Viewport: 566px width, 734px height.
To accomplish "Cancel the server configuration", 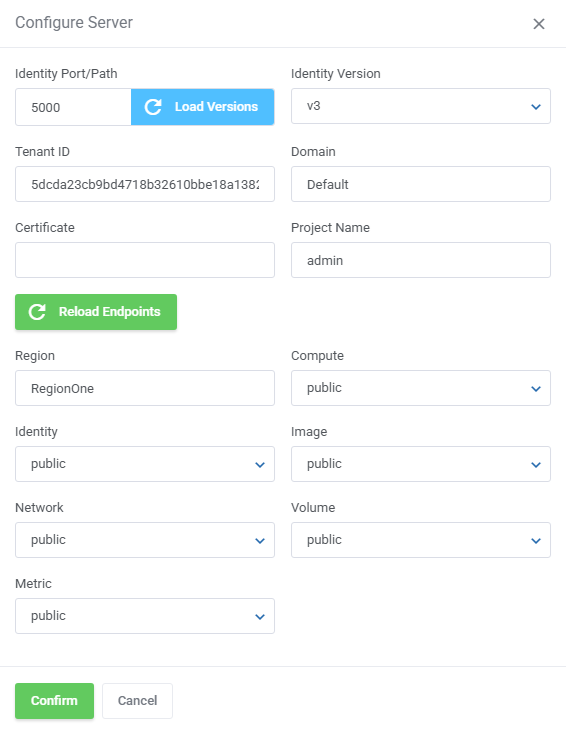I will (x=137, y=701).
